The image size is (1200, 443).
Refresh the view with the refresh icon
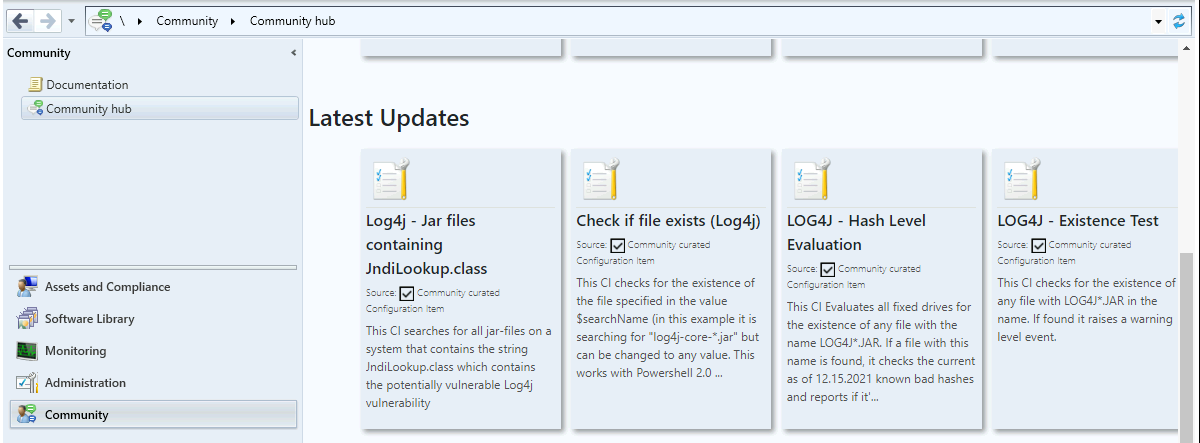(1180, 21)
